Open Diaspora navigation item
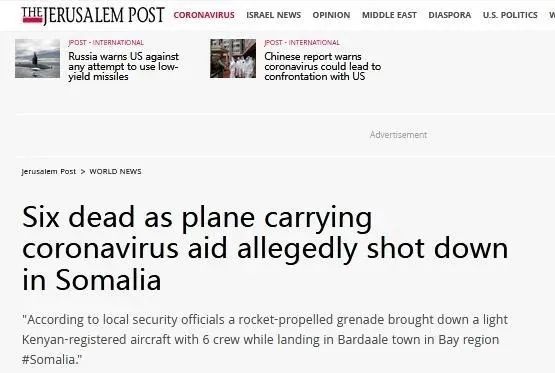Image resolution: width=555 pixels, height=373 pixels. point(450,15)
